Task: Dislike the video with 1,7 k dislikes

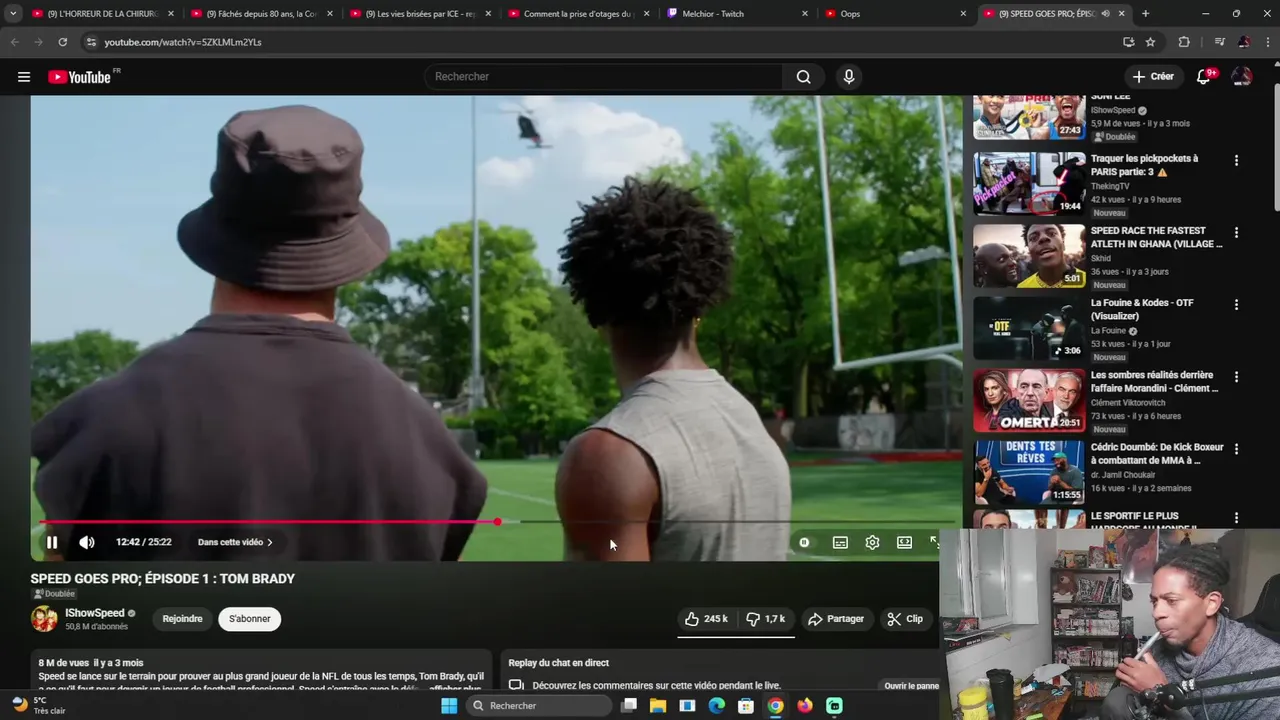Action: (767, 619)
